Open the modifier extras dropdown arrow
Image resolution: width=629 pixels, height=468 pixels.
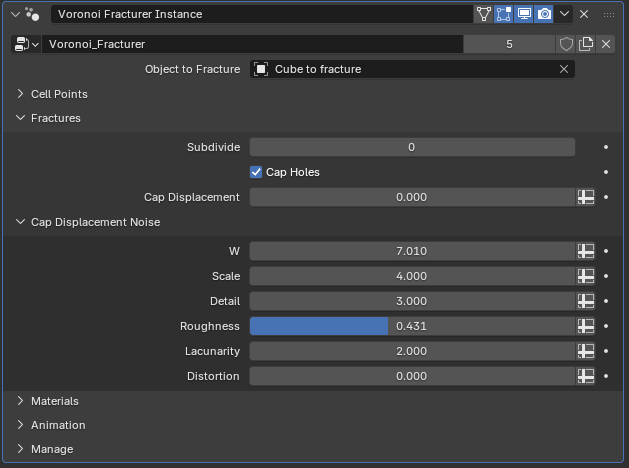pos(565,14)
